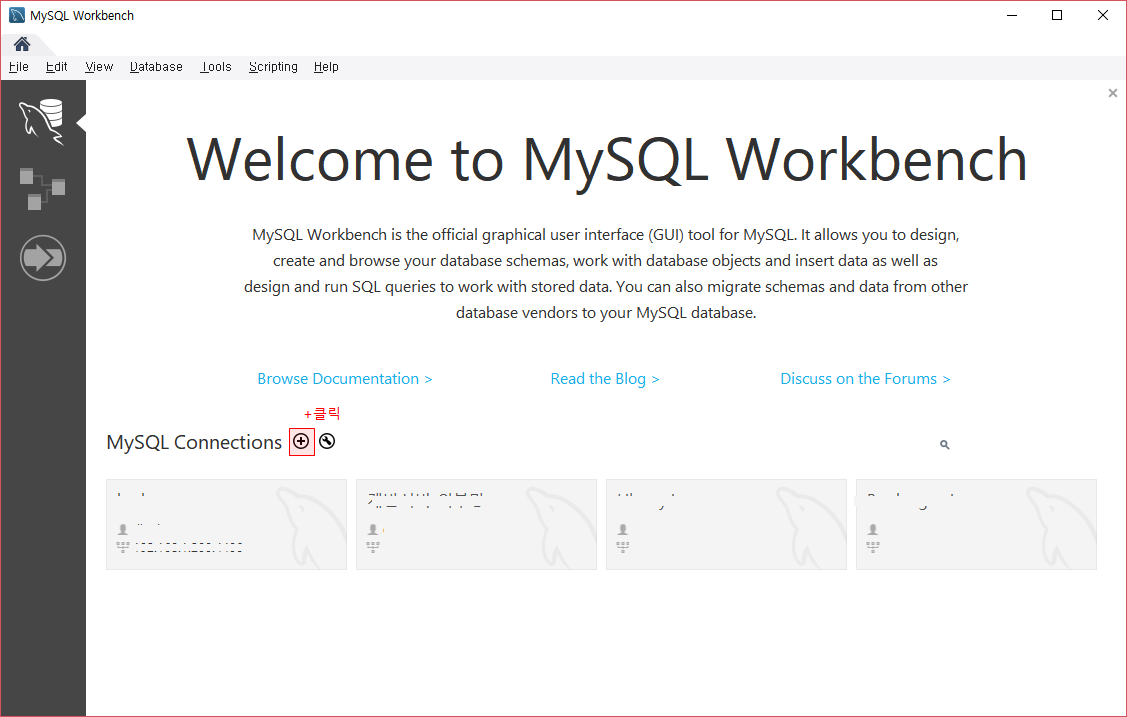Minimize the MySQL Workbench window

point(1012,15)
